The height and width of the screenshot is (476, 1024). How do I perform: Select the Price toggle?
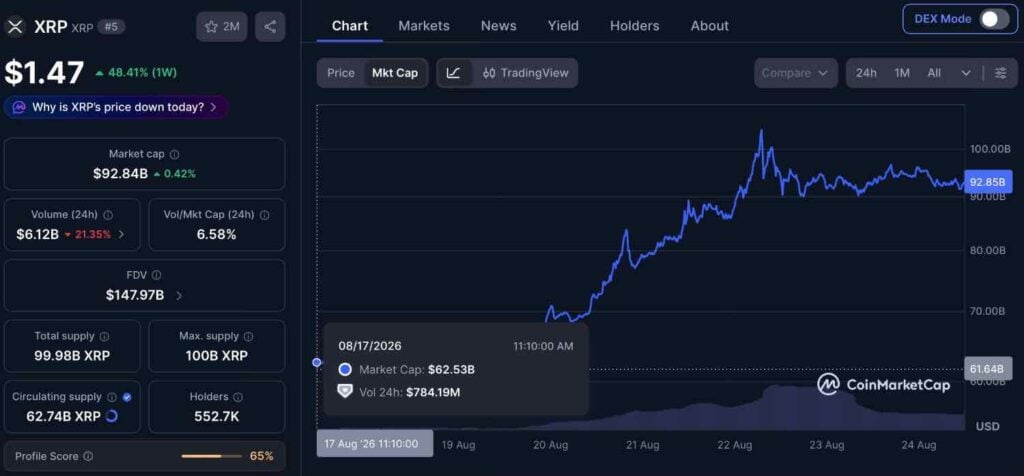341,73
